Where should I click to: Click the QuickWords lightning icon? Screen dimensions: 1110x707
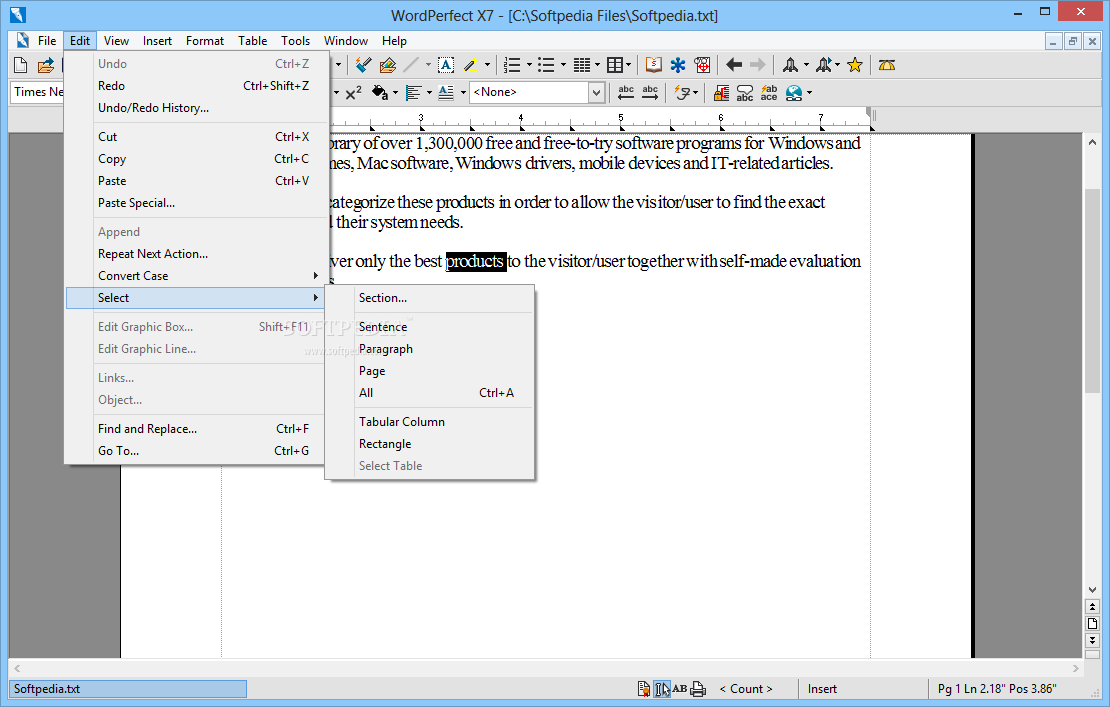682,93
